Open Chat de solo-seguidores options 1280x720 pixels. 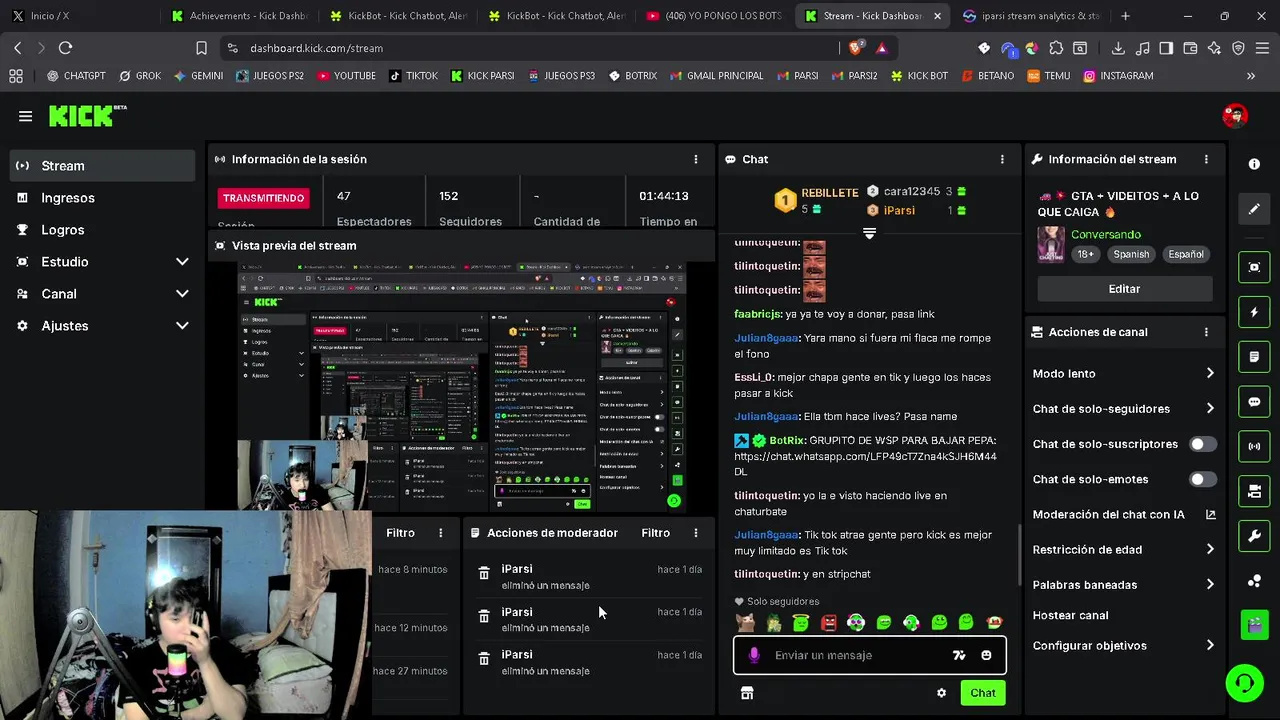(1124, 409)
